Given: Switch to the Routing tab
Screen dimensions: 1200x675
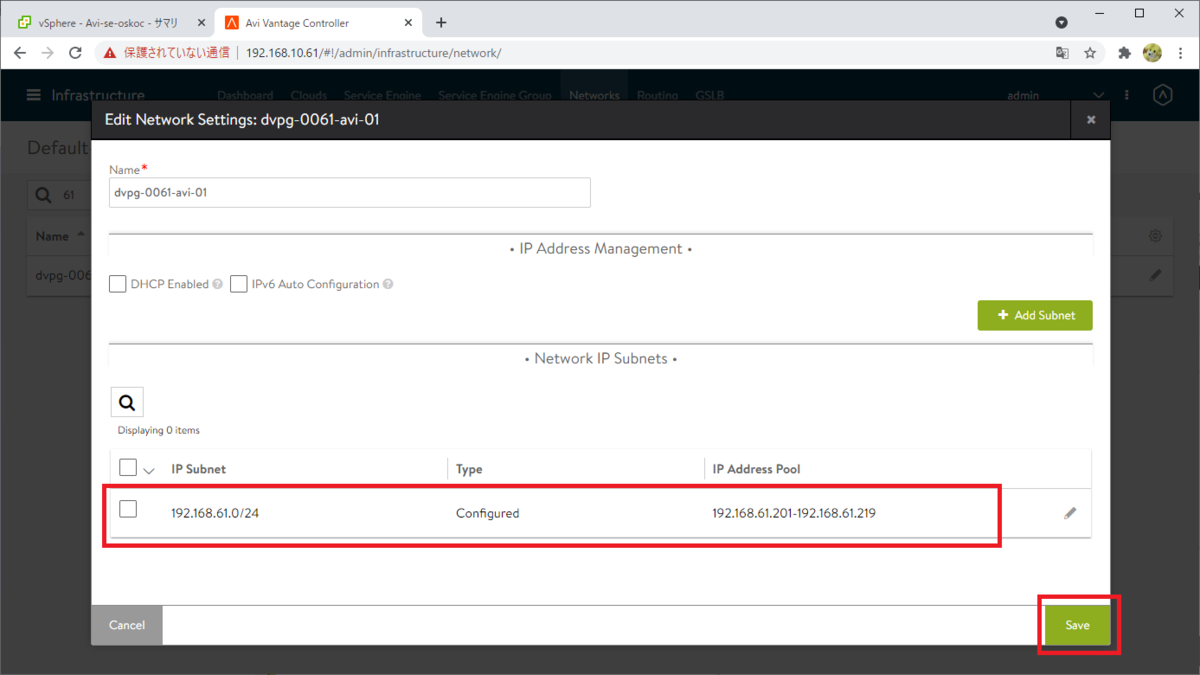Looking at the screenshot, I should pyautogui.click(x=657, y=96).
